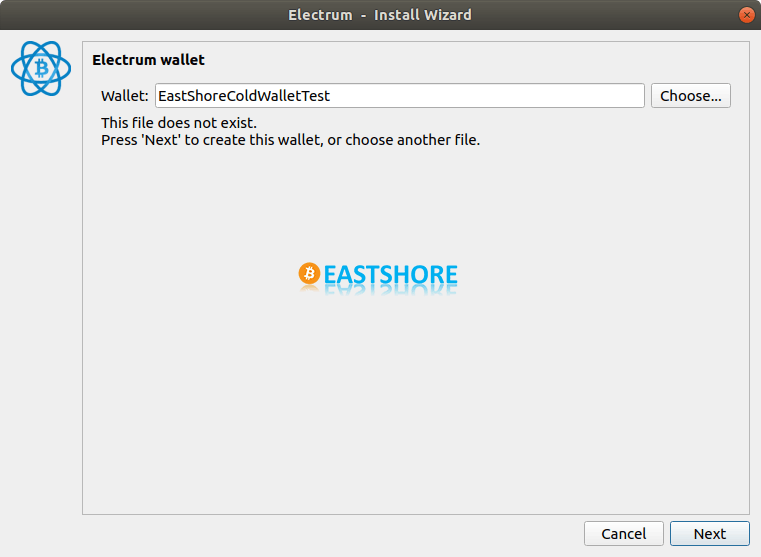Click the 'Wallet:' label

pyautogui.click(x=125, y=96)
